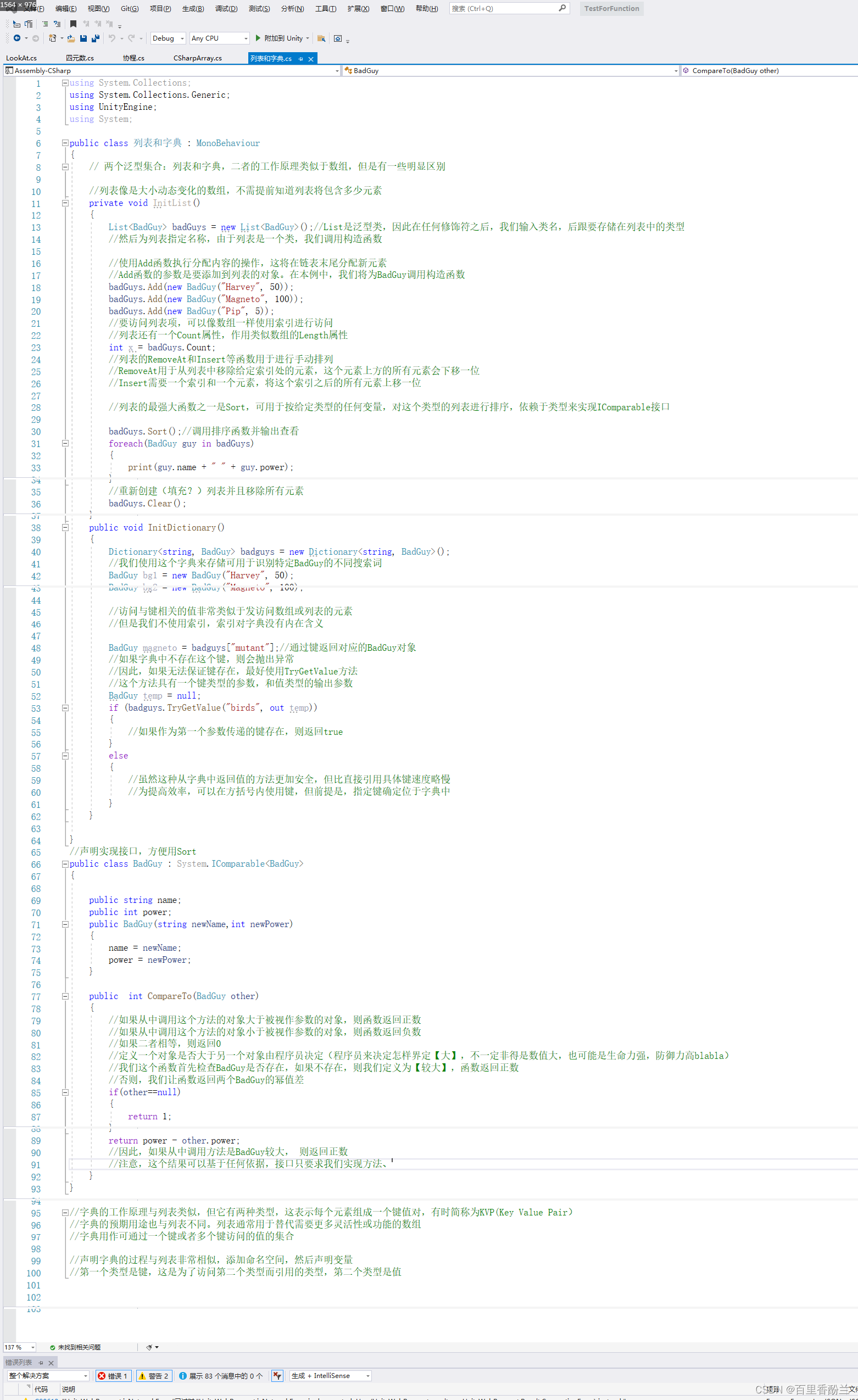The height and width of the screenshot is (1400, 858).
Task: Click the TestForFunction solution name
Action: [611, 9]
